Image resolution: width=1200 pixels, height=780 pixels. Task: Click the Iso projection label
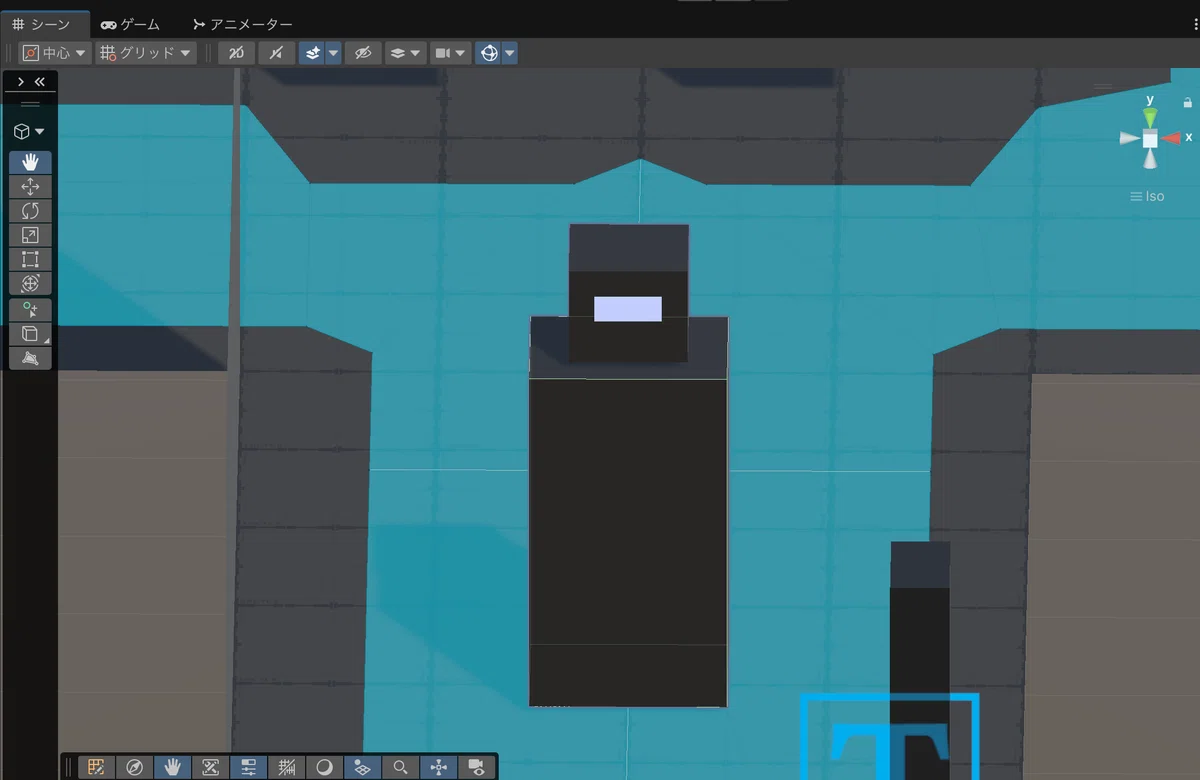(x=1147, y=197)
